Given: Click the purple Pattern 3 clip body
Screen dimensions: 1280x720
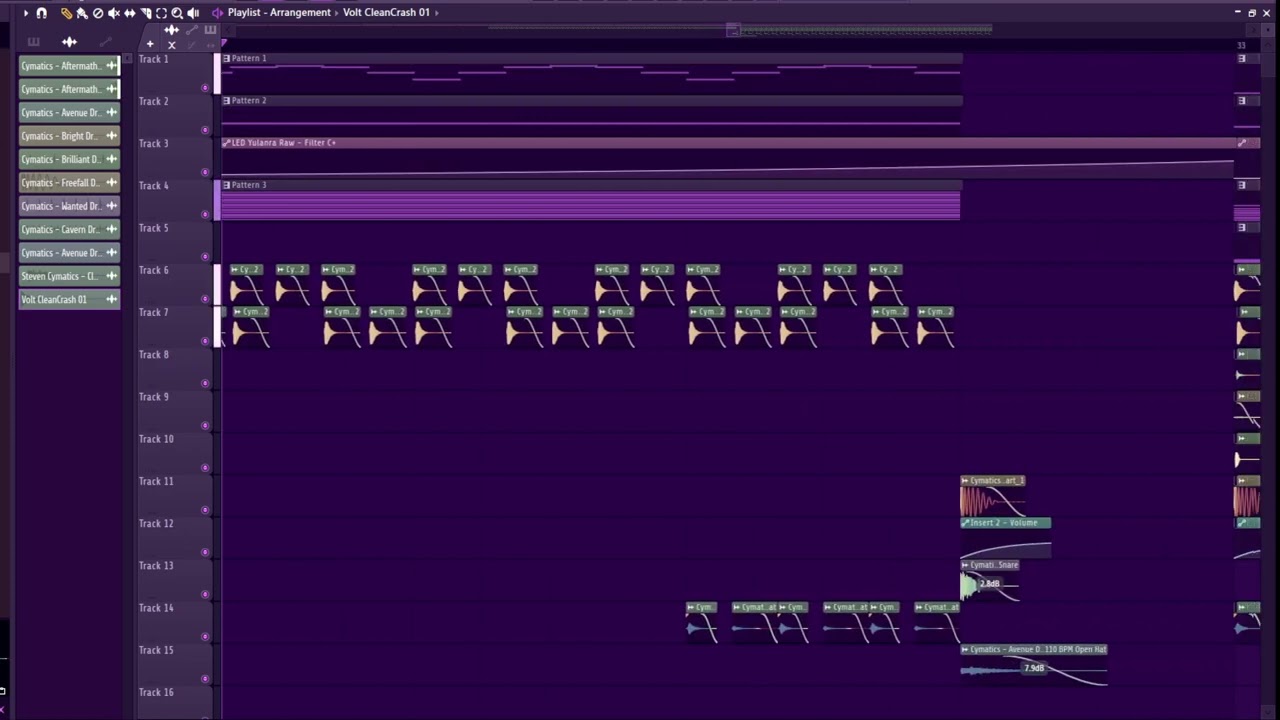Looking at the screenshot, I should tap(591, 206).
